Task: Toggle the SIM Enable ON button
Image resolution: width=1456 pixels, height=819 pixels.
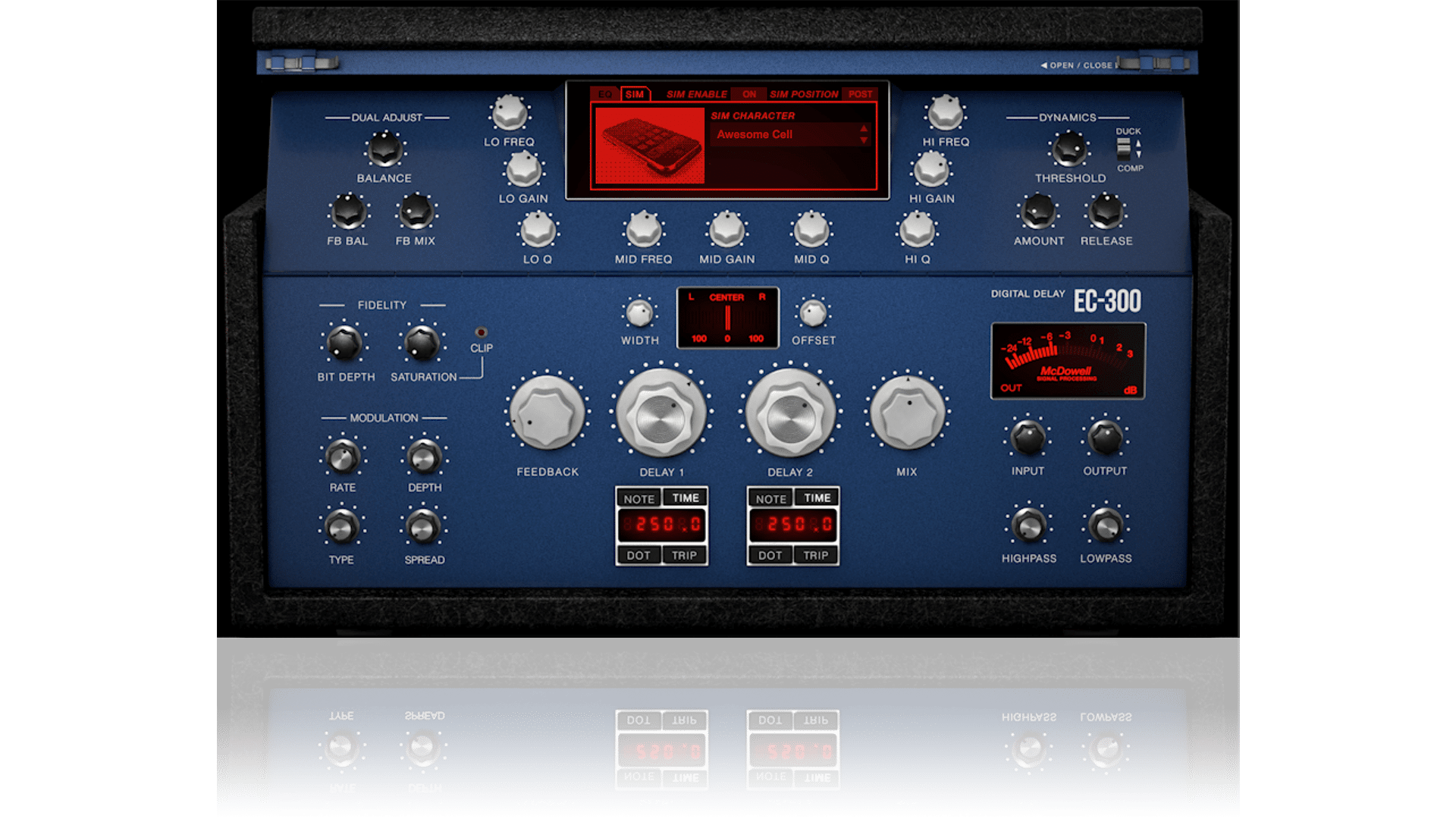Action: pos(749,94)
